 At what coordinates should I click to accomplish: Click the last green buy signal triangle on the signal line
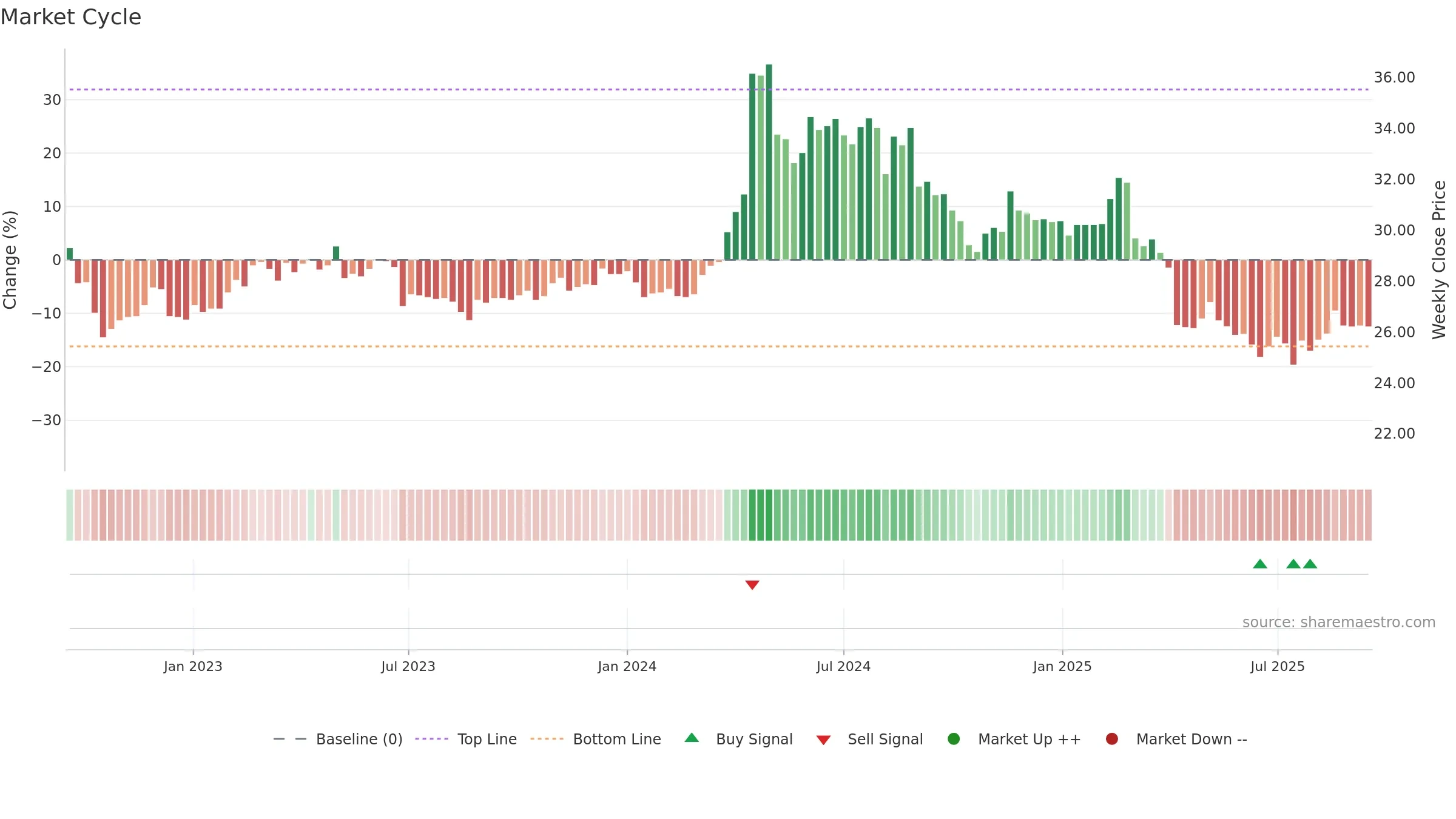[x=1310, y=564]
